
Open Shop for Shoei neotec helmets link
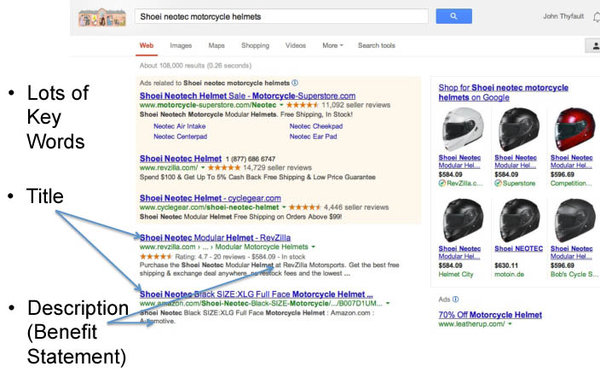pyautogui.click(x=503, y=92)
